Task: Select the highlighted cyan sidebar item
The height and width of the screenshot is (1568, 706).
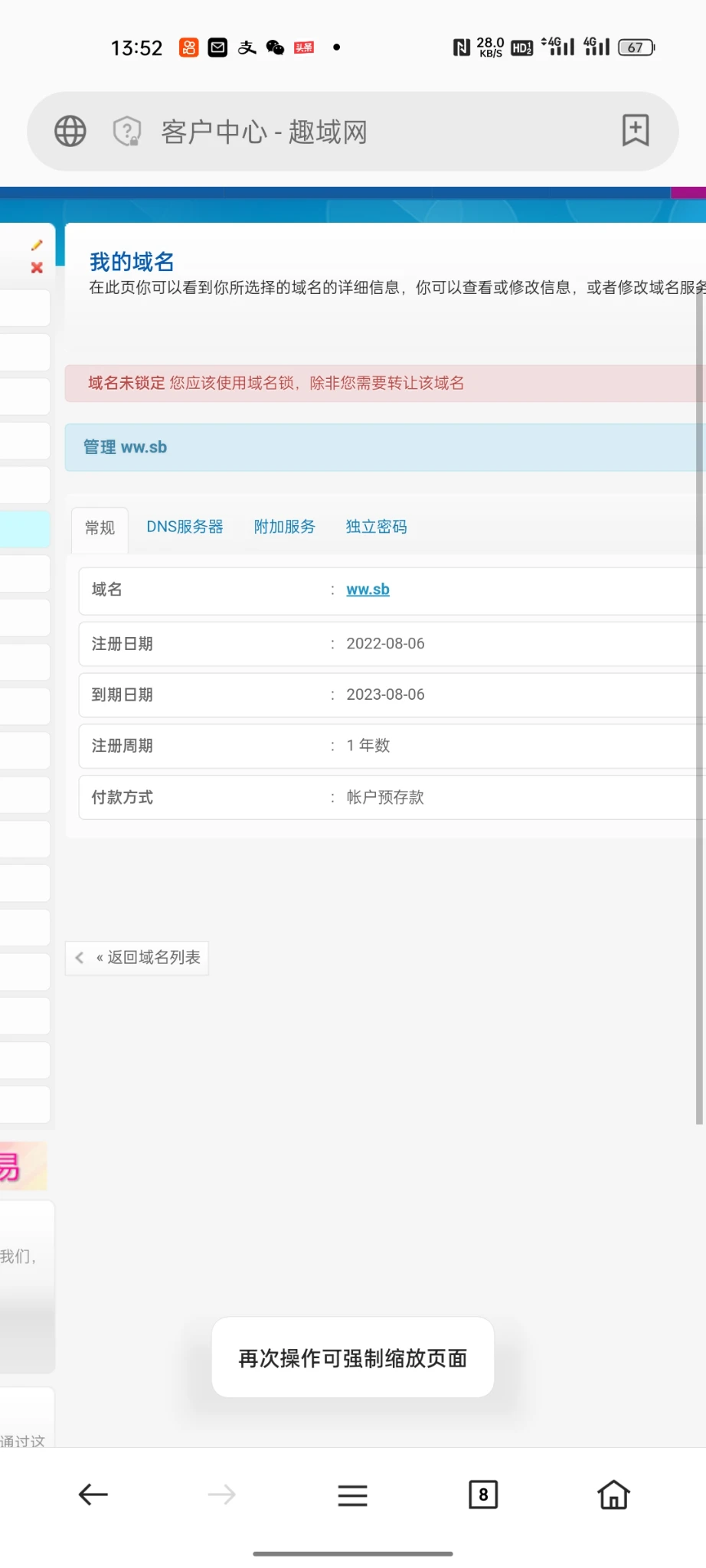Action: pos(25,529)
